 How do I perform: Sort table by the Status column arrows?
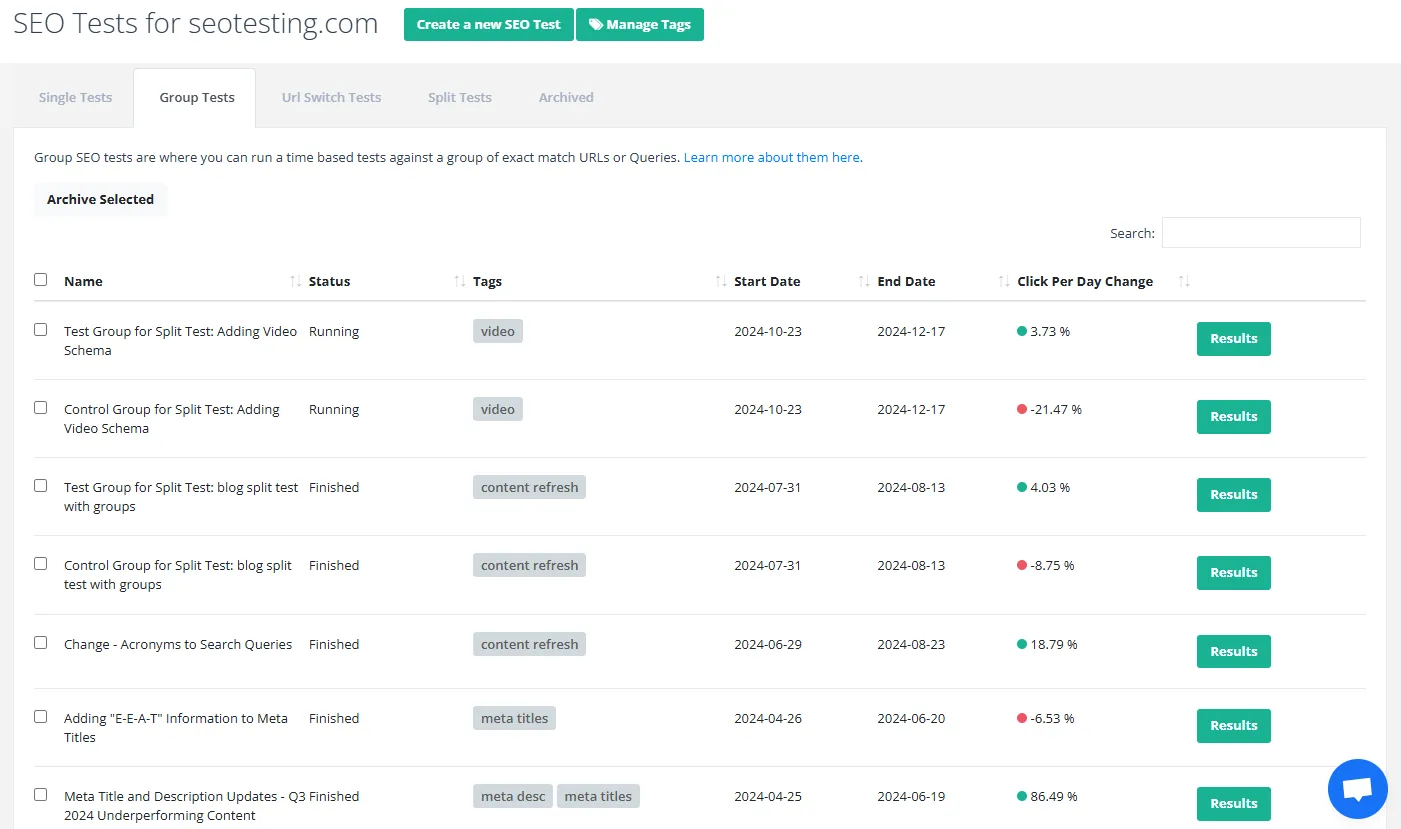[460, 282]
